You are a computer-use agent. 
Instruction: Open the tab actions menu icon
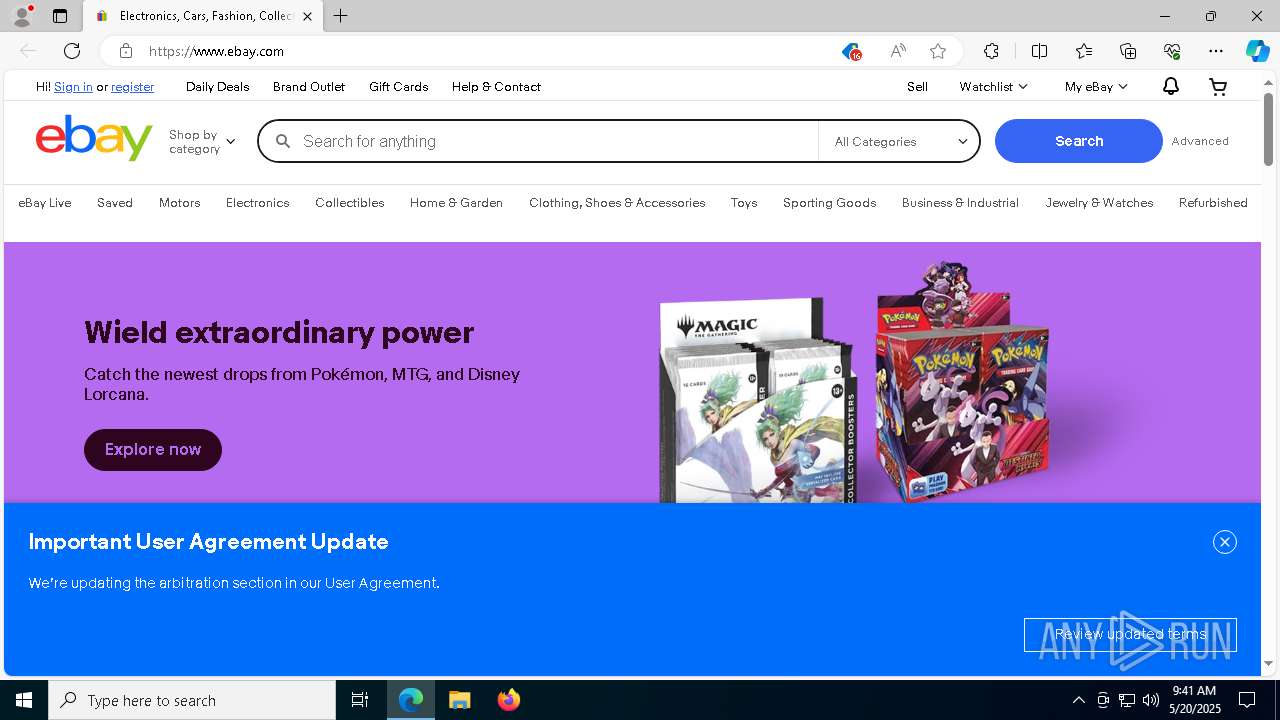click(60, 16)
